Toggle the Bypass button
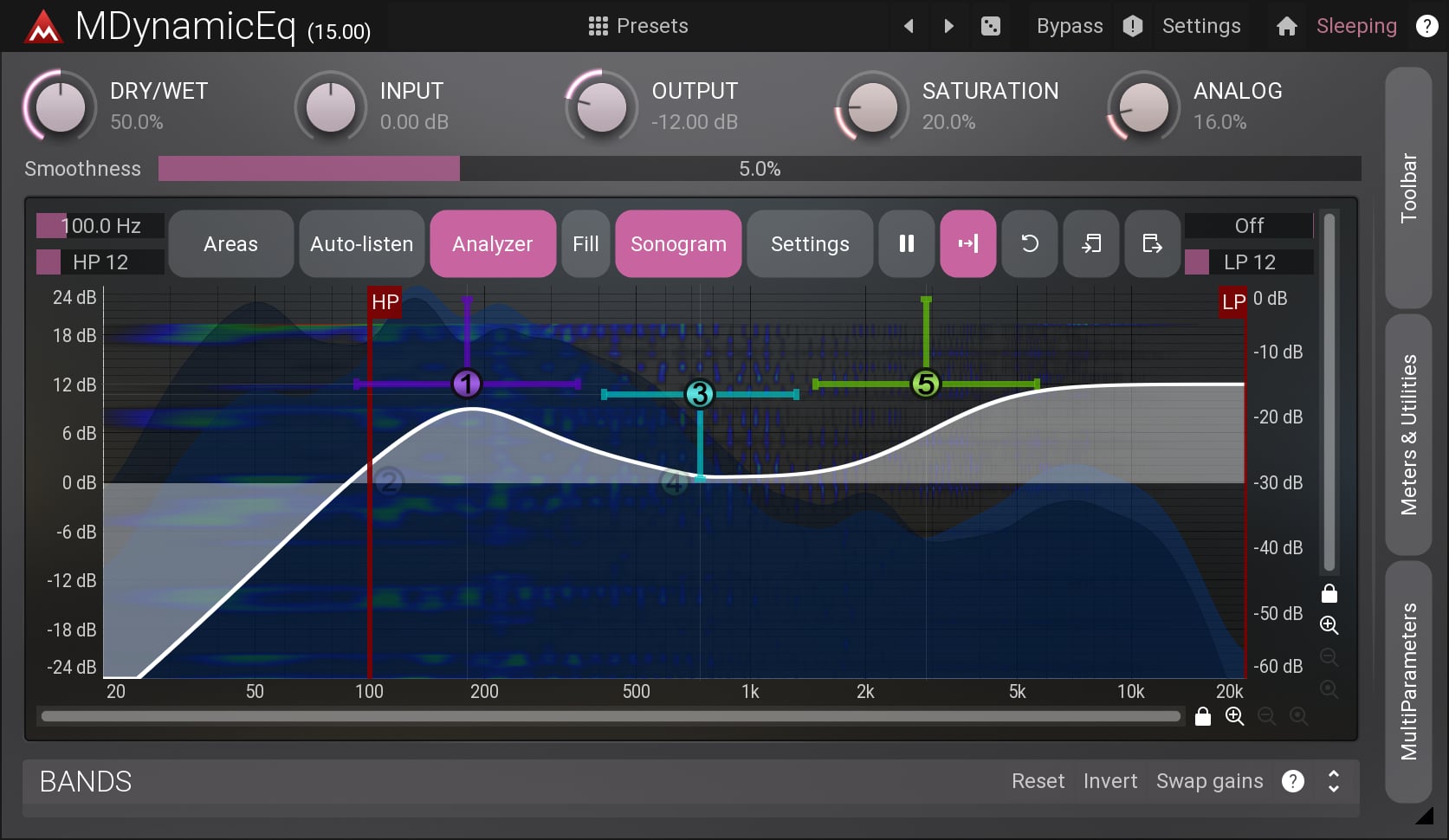The image size is (1449, 840). point(1070,26)
